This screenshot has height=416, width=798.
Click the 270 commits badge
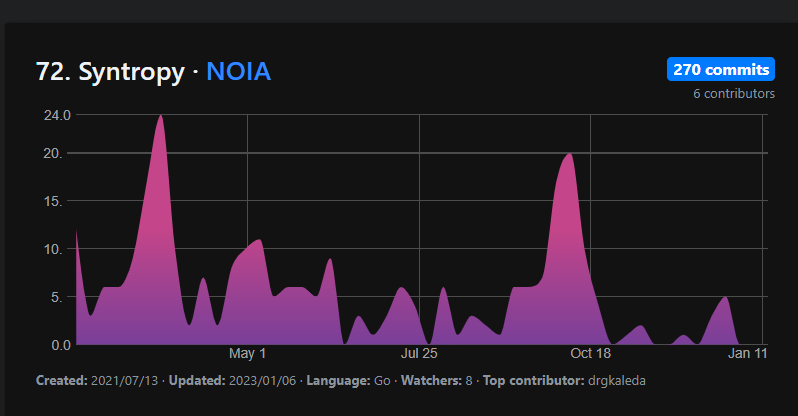721,69
